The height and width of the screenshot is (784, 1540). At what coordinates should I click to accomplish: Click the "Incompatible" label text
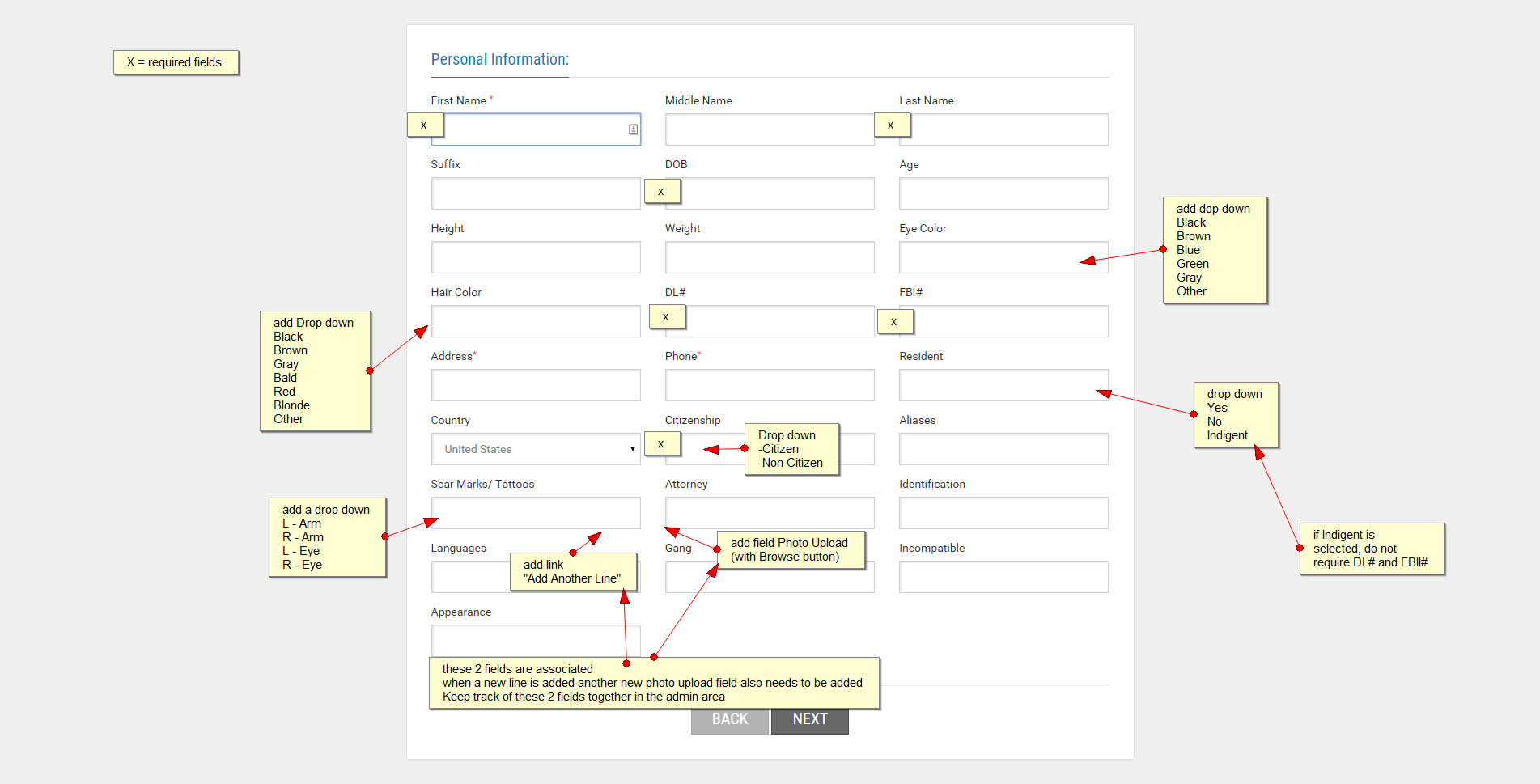click(x=932, y=548)
